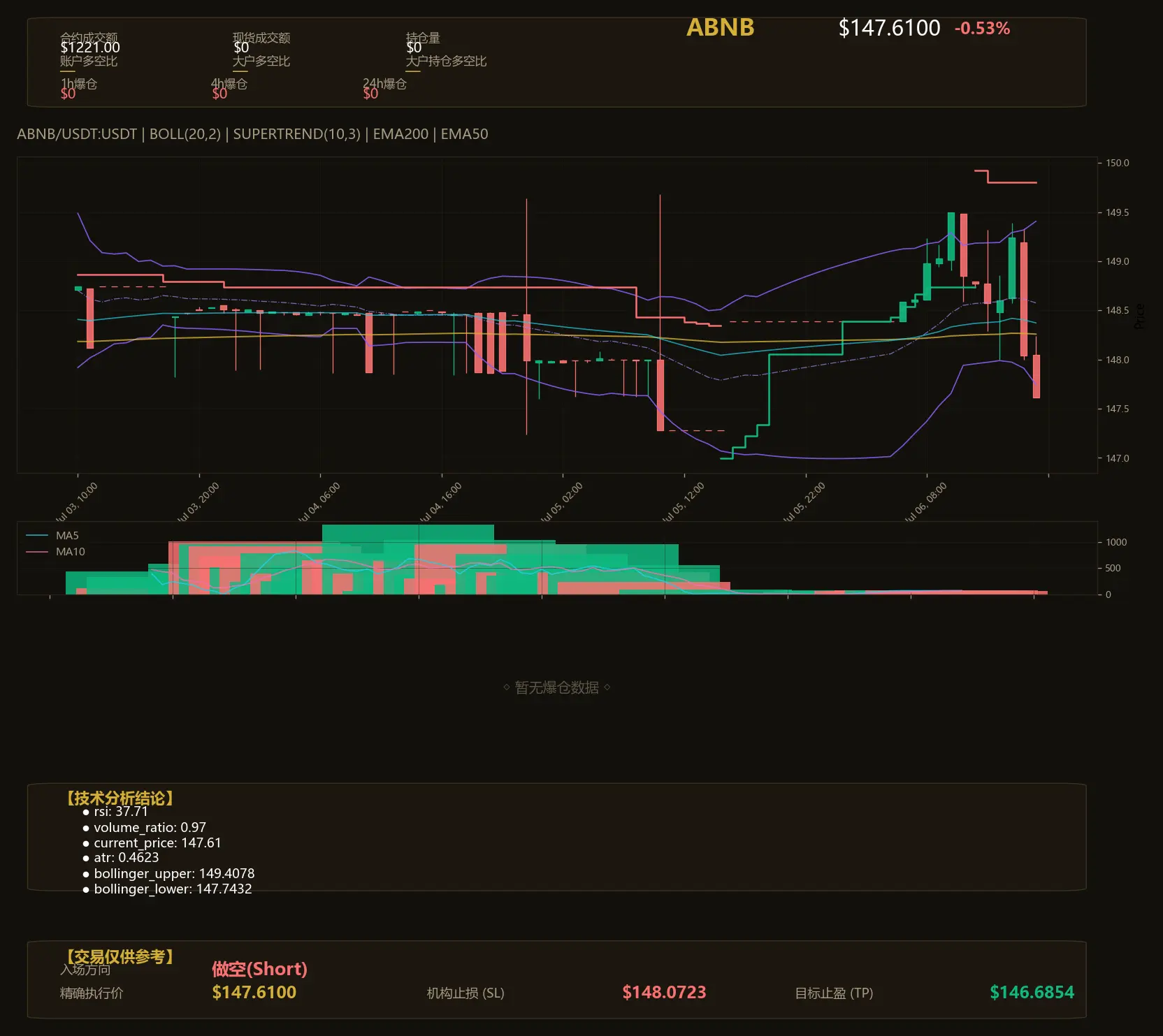The width and height of the screenshot is (1163, 1036).
Task: Click the 【交易仅供参考】 section heading
Action: [120, 956]
